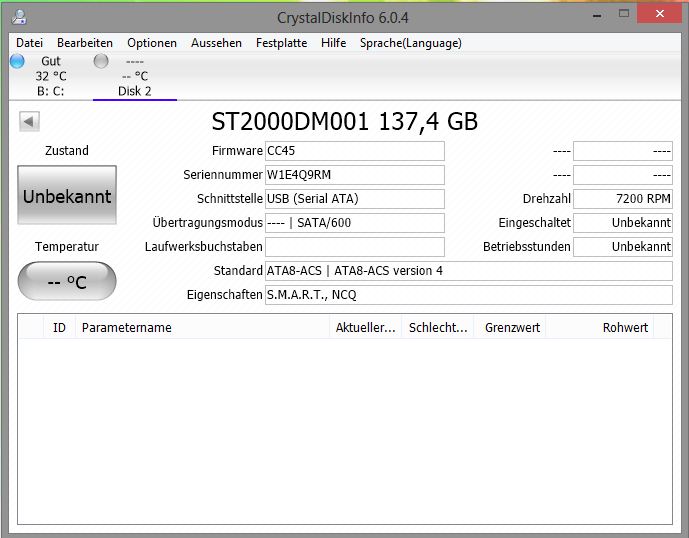Click the gray Disk 2 status indicator
Image resolution: width=689 pixels, height=538 pixels.
(x=101, y=61)
